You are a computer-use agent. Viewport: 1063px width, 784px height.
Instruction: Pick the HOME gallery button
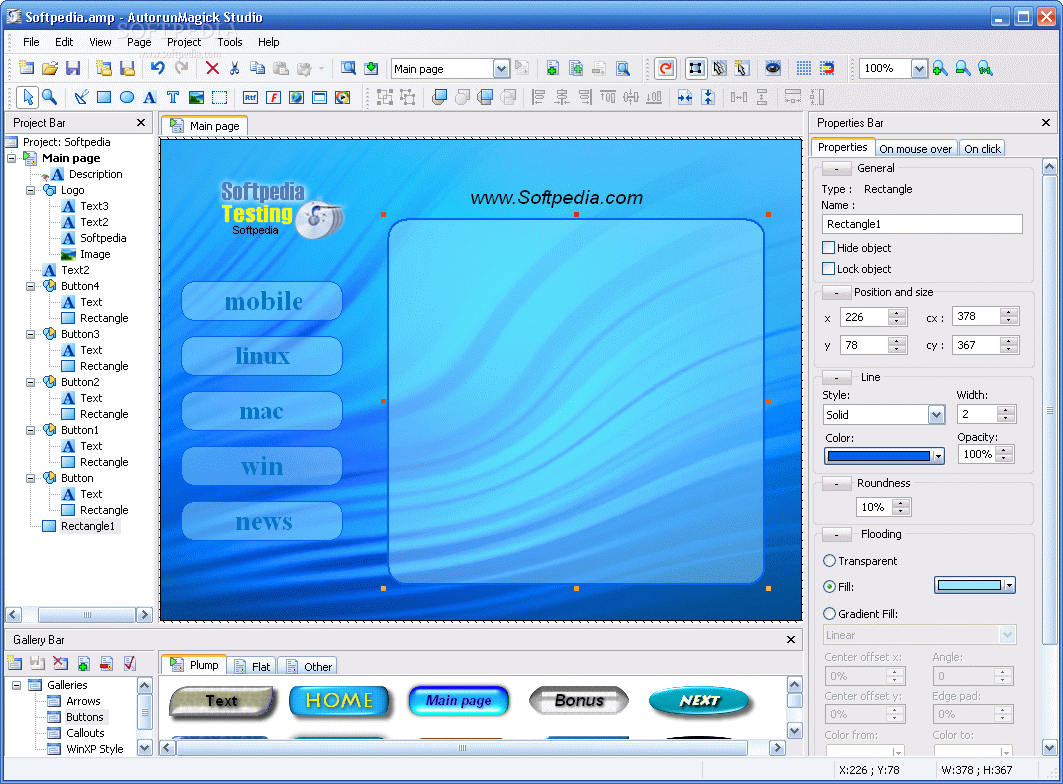340,701
